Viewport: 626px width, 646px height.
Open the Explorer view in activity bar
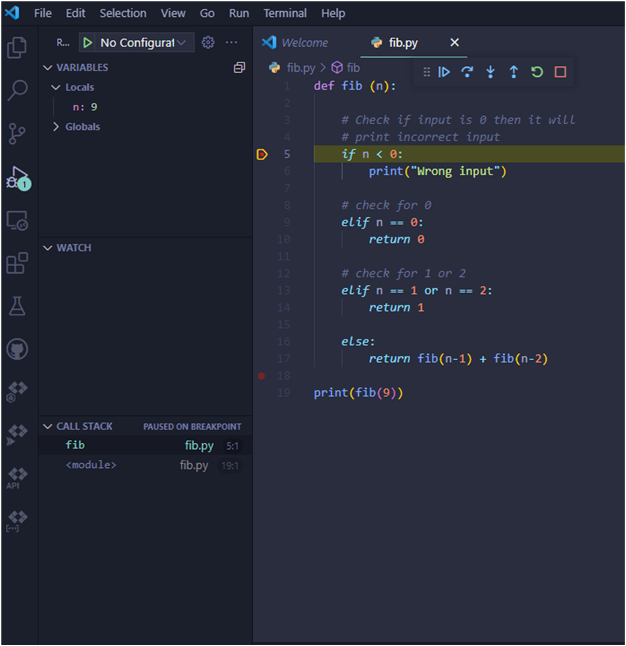[x=17, y=47]
